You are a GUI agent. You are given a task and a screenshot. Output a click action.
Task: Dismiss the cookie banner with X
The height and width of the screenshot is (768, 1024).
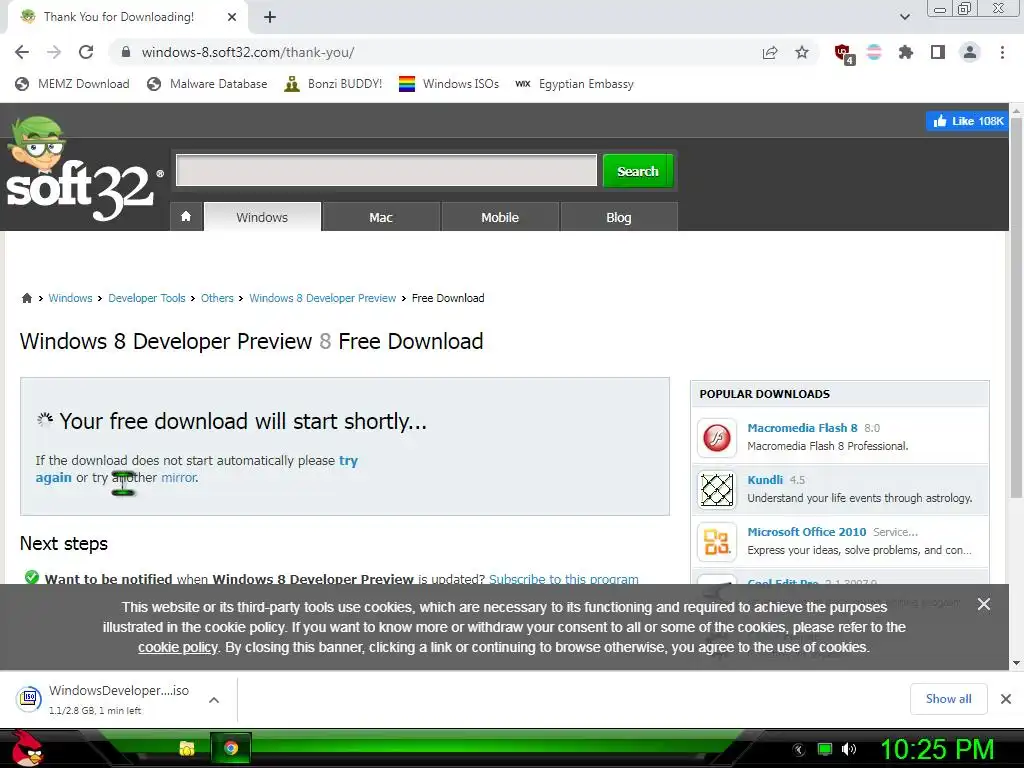tap(984, 604)
